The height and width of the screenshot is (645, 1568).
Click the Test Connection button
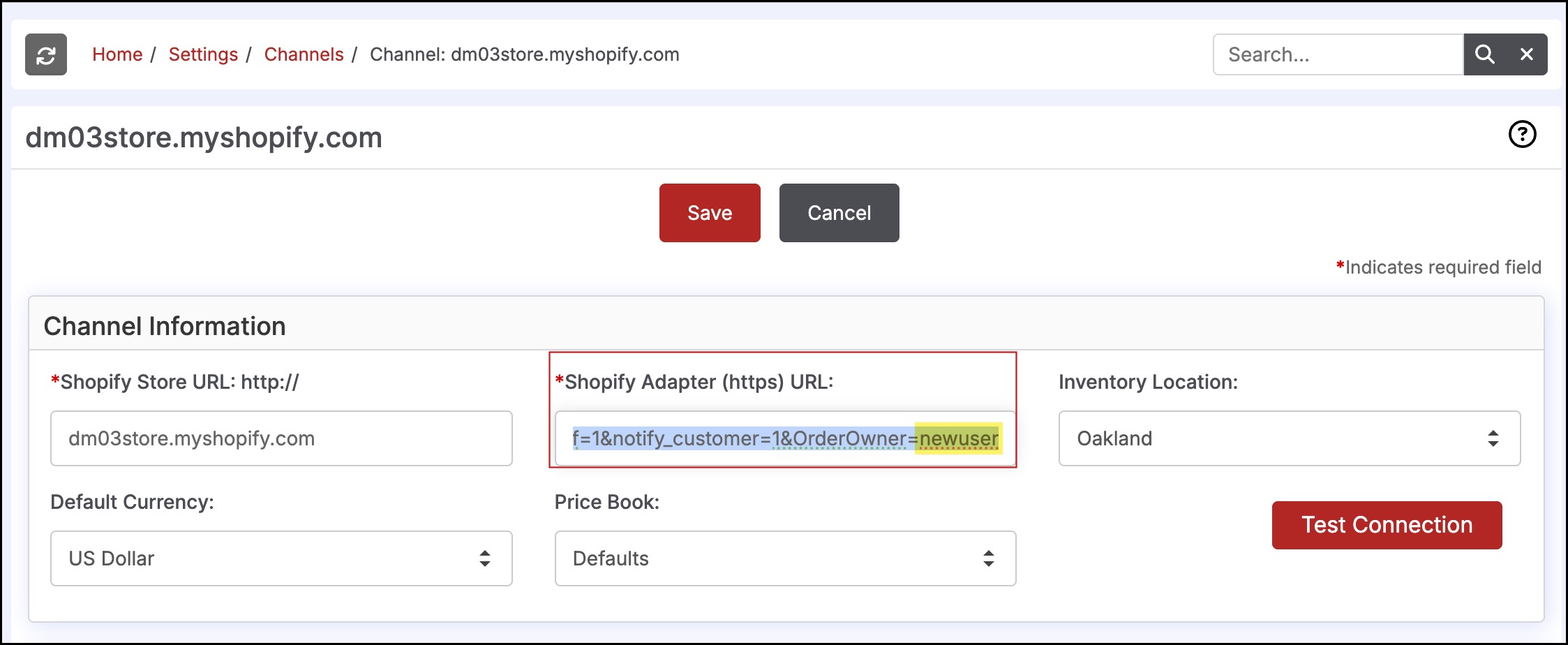click(1387, 525)
